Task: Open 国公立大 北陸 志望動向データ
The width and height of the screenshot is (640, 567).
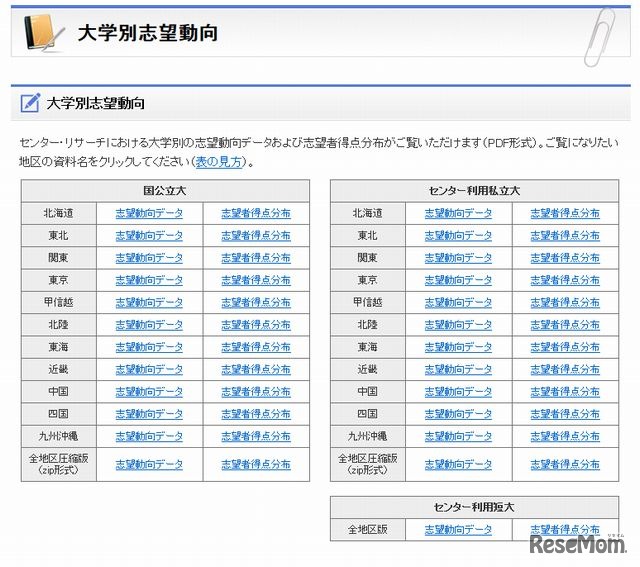Action: [x=149, y=325]
